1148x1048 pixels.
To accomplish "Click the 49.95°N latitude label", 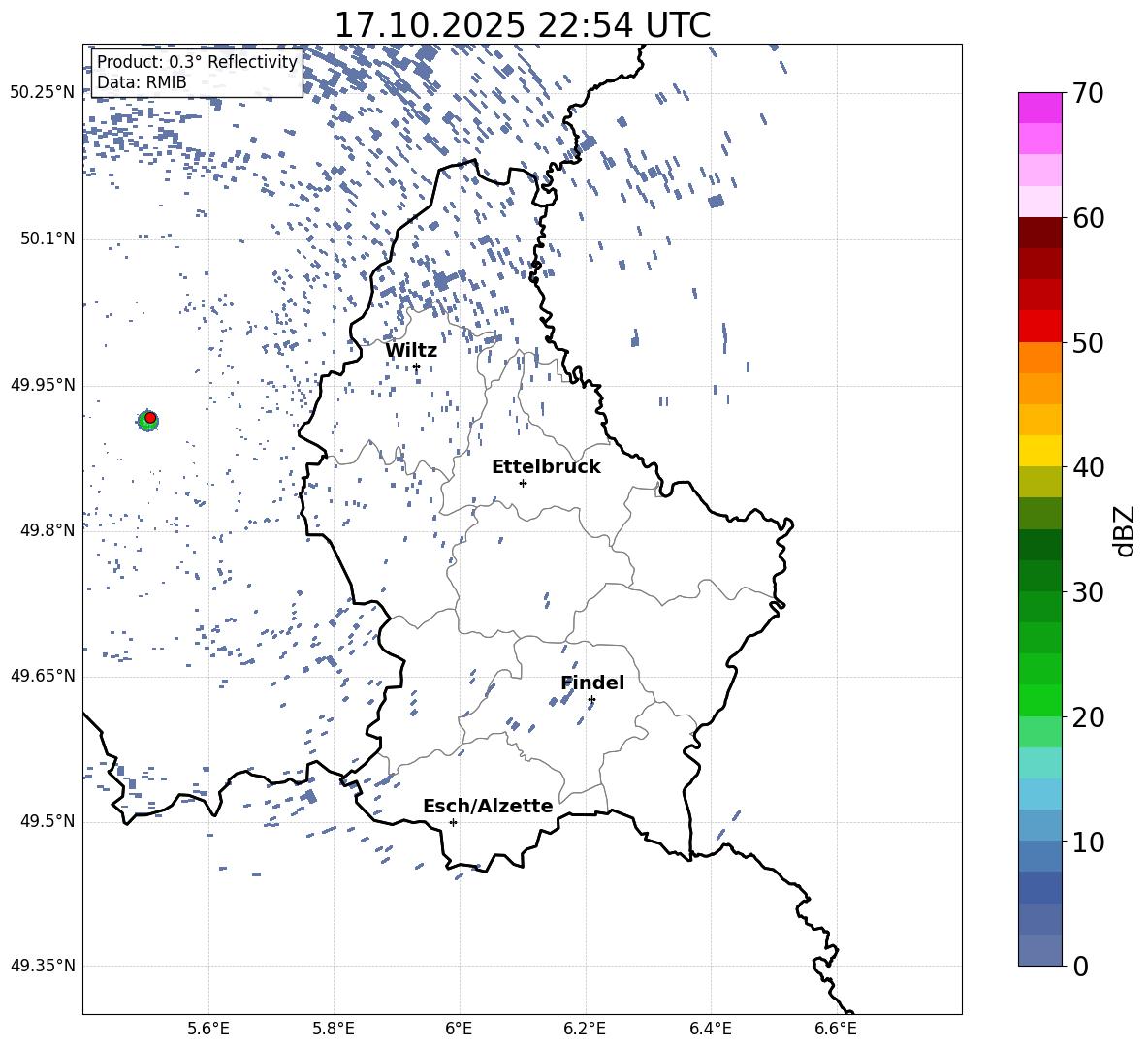I will (43, 385).
